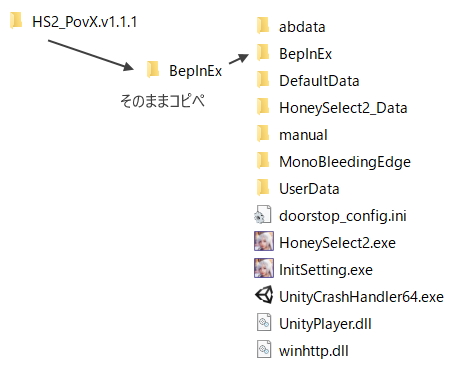
Task: Open the DefaultData folder label
Action: tap(319, 81)
